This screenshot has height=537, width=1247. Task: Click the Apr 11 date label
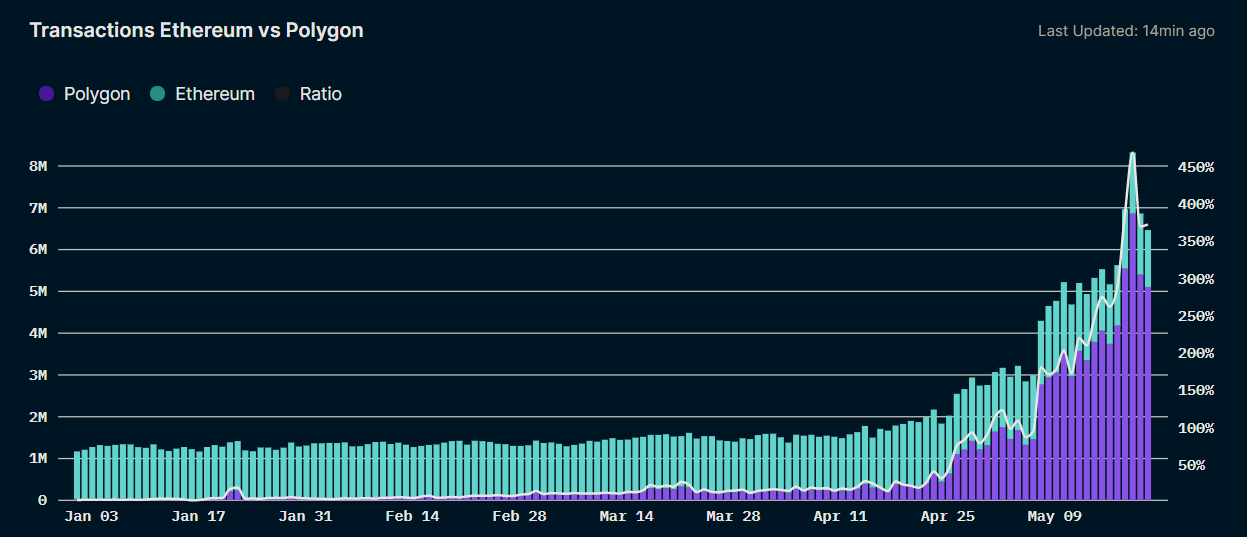840,516
